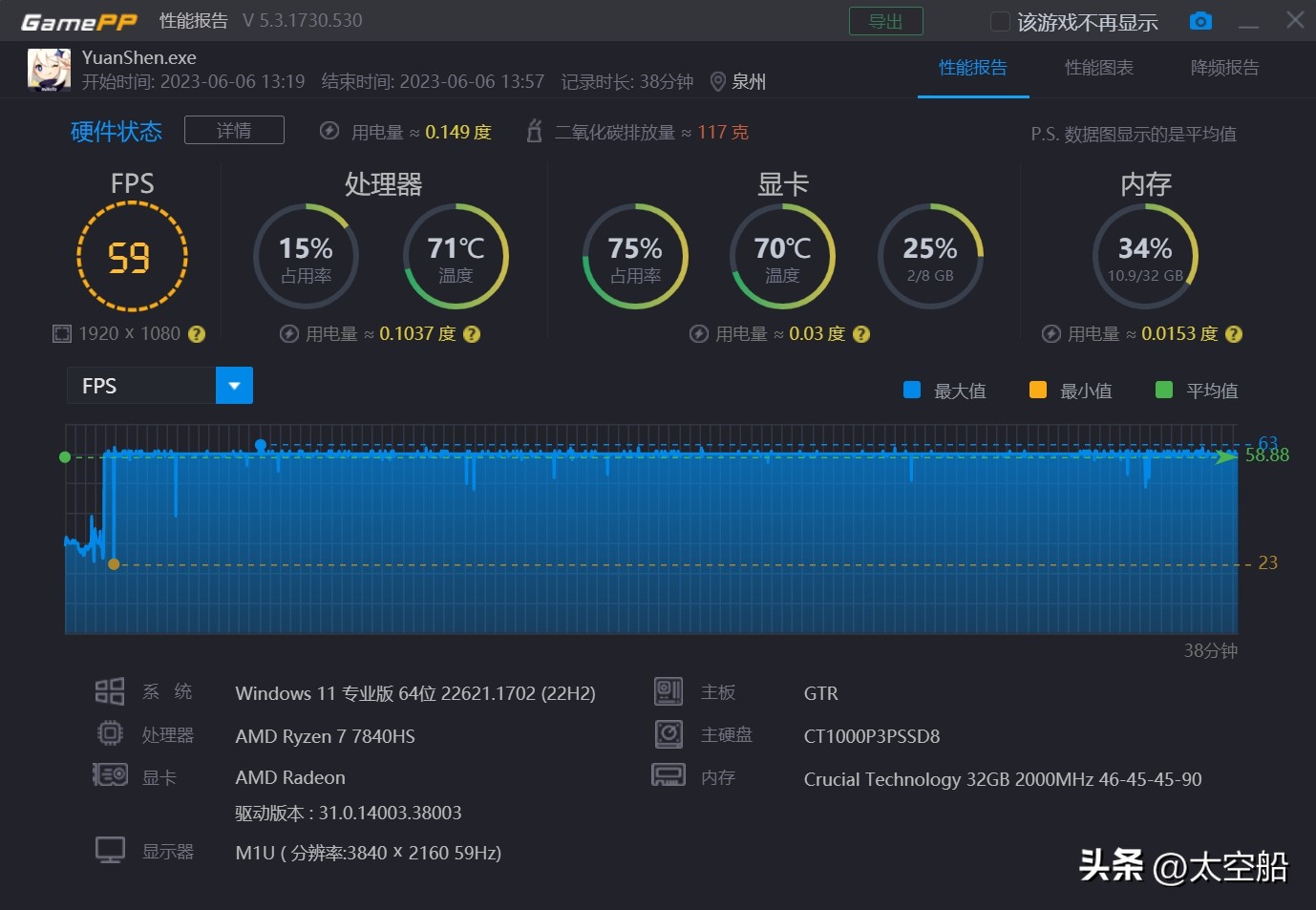The image size is (1316, 910).
Task: Click the 显卡 graphics card icon
Action: 110,774
